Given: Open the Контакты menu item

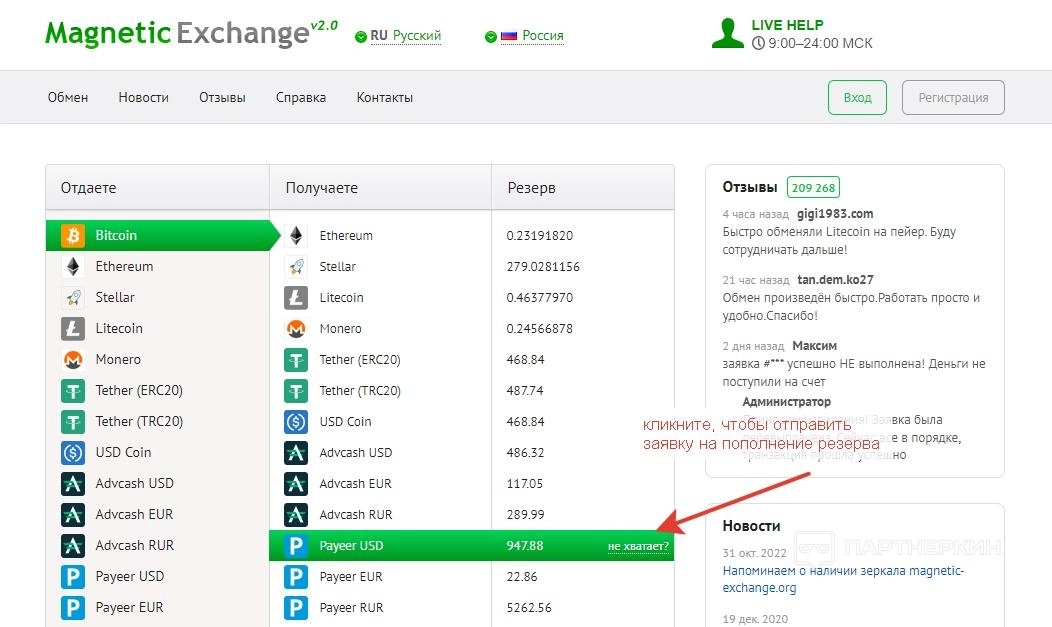Looking at the screenshot, I should 384,97.
